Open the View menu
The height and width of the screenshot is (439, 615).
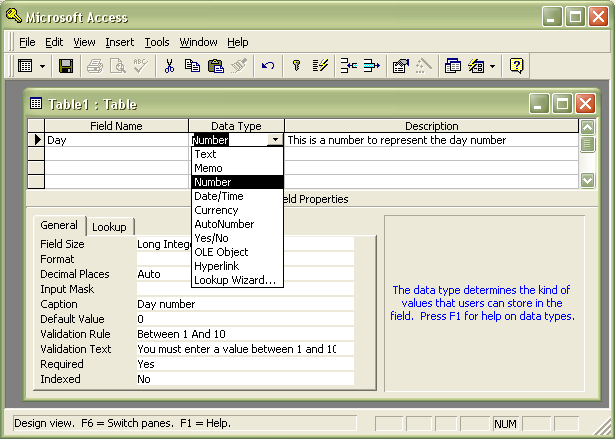coord(84,42)
